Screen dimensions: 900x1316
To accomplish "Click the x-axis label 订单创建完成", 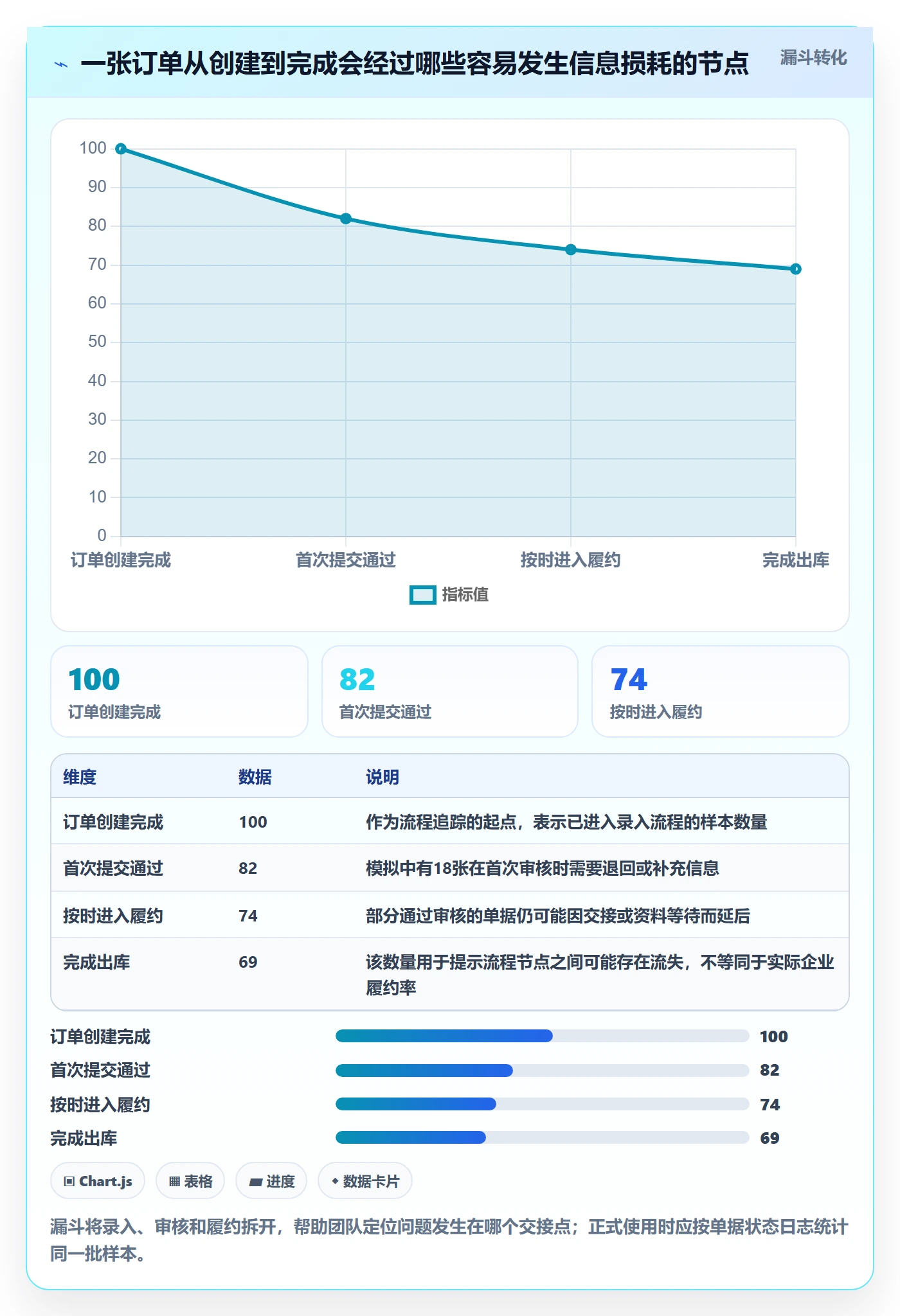I will (121, 560).
